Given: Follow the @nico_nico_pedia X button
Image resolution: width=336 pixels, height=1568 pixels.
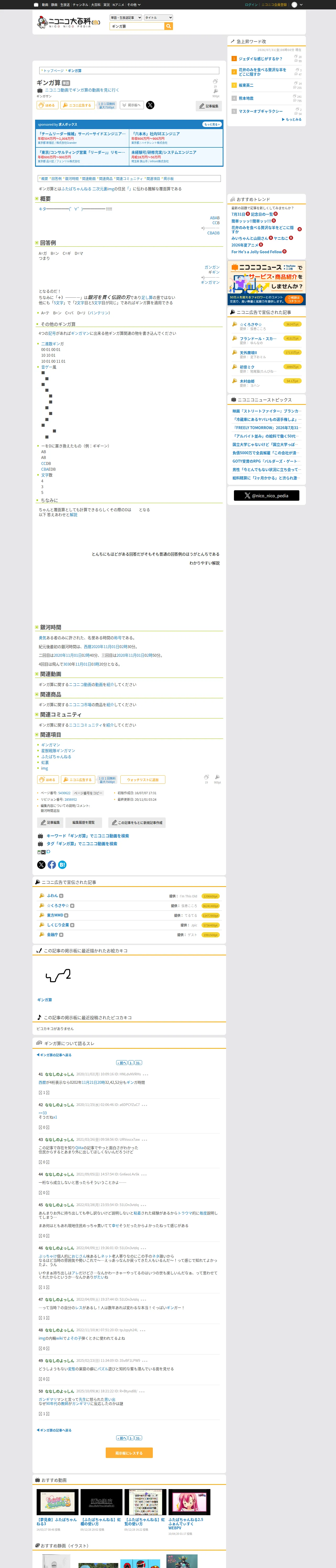Looking at the screenshot, I should click(x=266, y=495).
